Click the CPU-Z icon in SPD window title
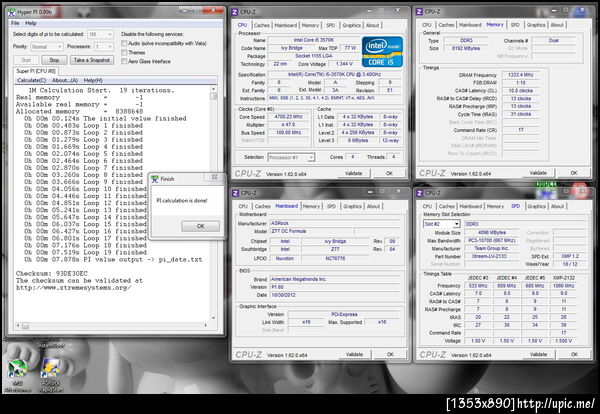 coord(420,193)
